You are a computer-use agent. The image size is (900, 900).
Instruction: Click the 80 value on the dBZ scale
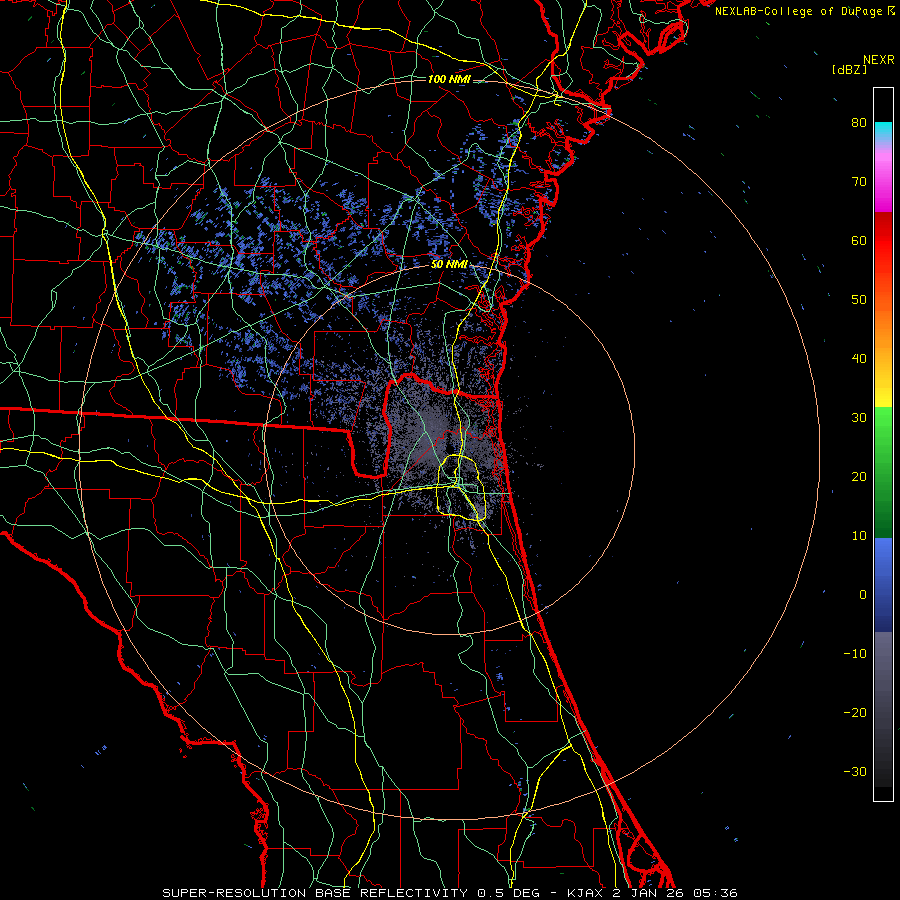coord(859,122)
